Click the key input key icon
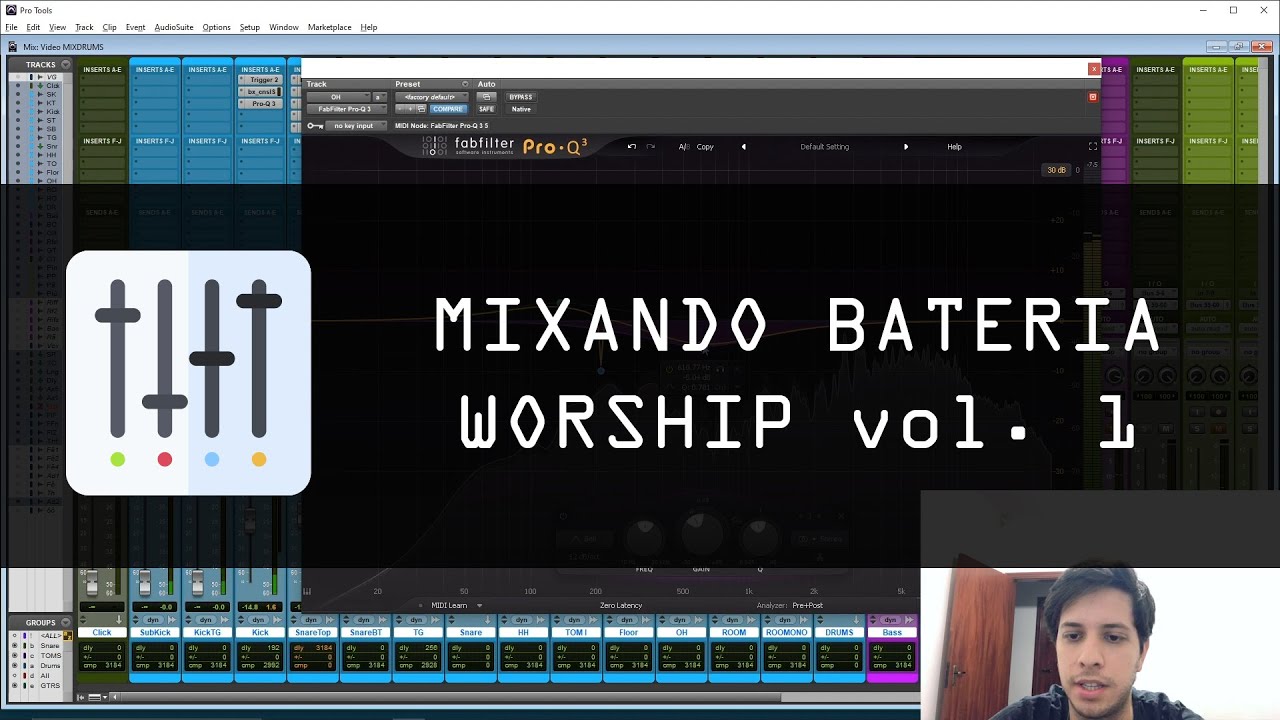The image size is (1280, 720). [315, 126]
